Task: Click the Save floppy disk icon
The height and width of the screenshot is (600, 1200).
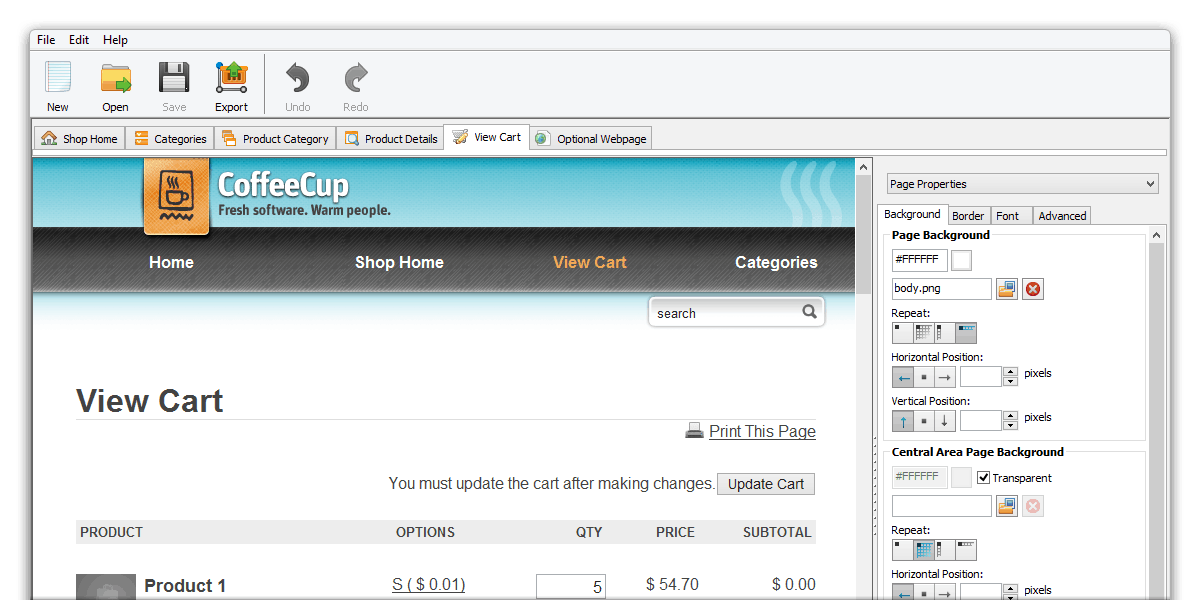Action: point(174,78)
